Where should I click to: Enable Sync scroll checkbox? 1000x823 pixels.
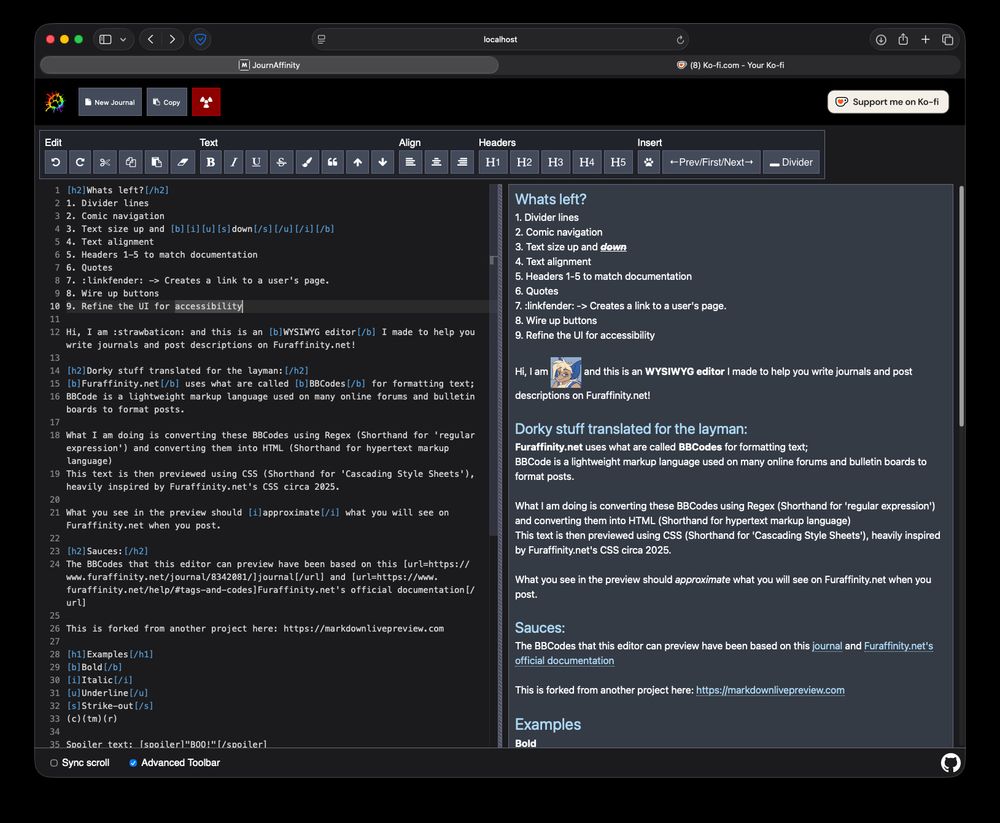[54, 762]
